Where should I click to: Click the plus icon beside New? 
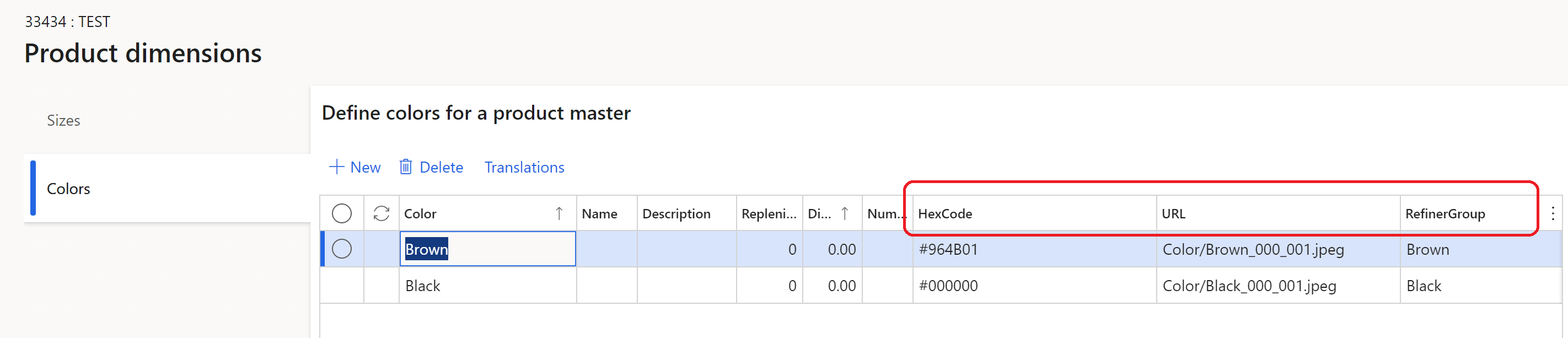(x=336, y=167)
